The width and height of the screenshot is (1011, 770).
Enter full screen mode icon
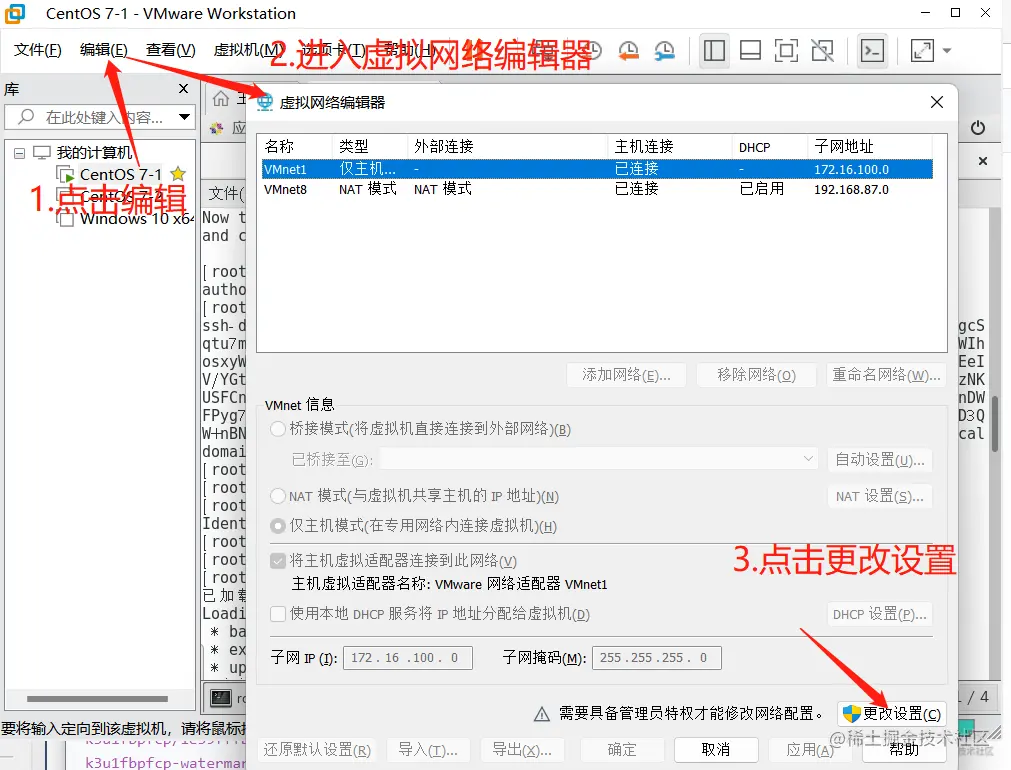pyautogui.click(x=786, y=50)
